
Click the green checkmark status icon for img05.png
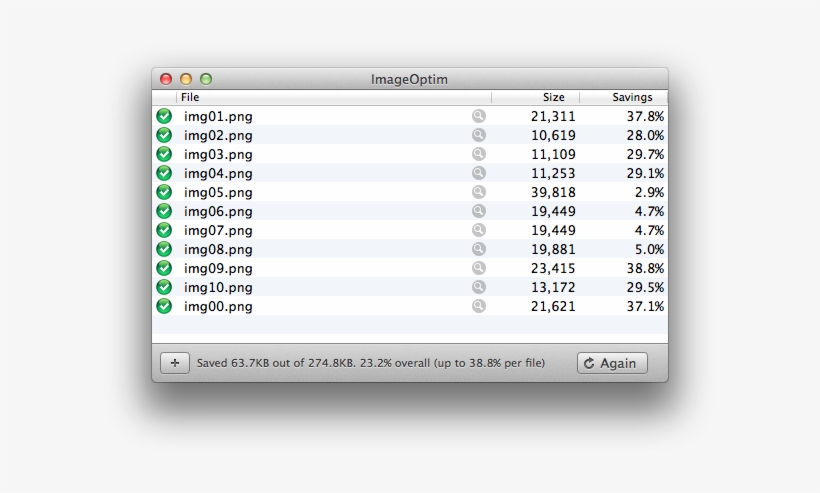coord(164,192)
